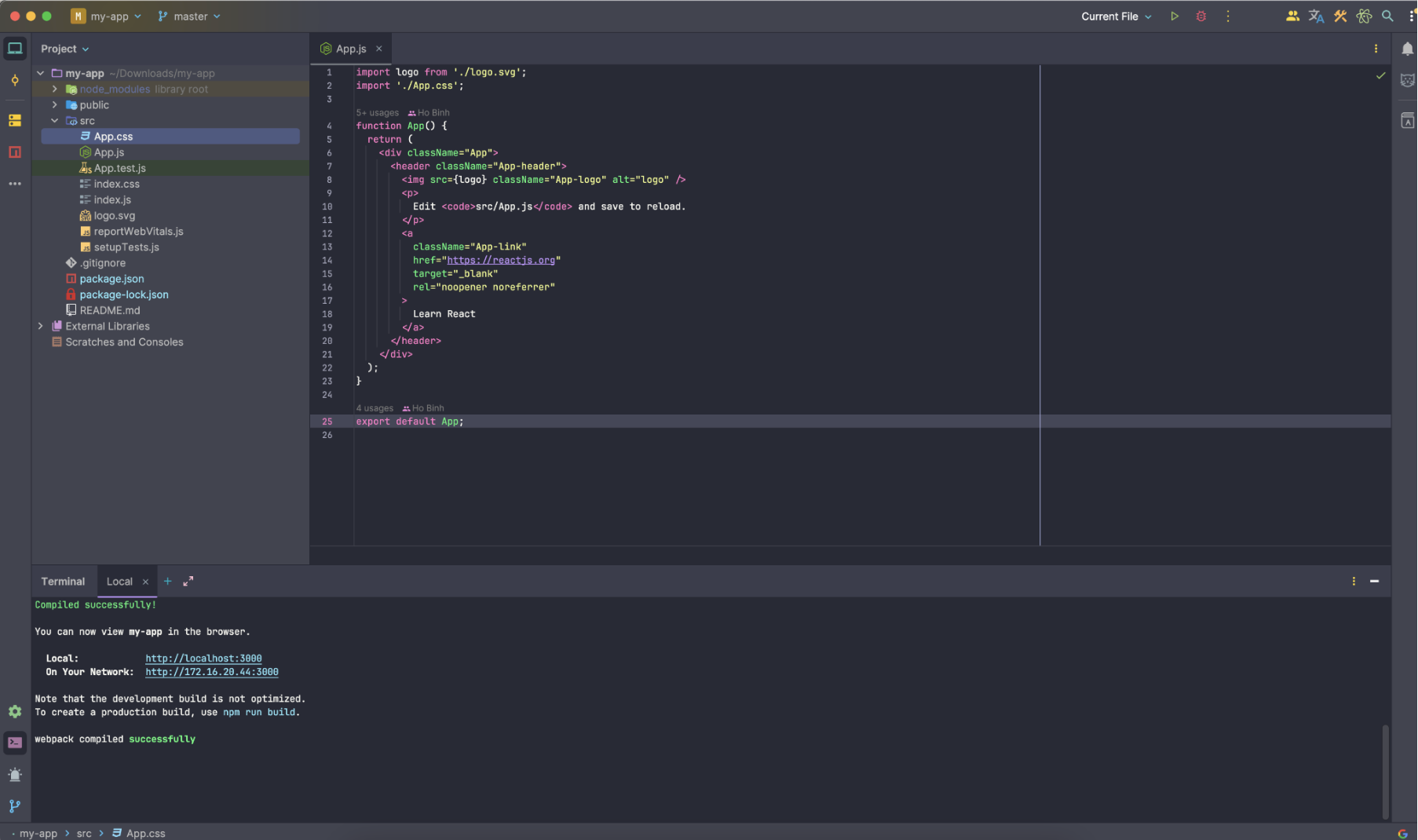Open the right sidebar document tool window icon
The height and width of the screenshot is (840, 1418).
coord(1407,120)
